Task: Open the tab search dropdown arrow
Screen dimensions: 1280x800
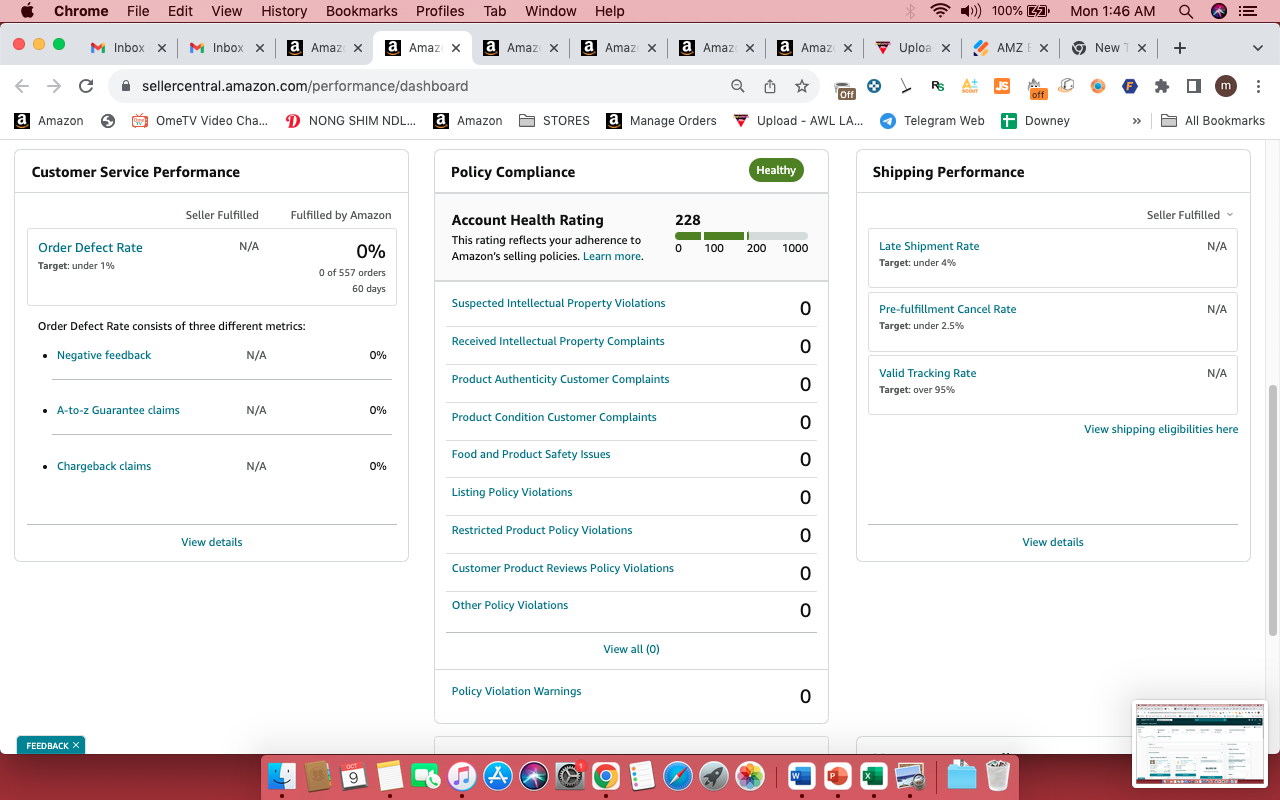Action: pyautogui.click(x=1257, y=48)
